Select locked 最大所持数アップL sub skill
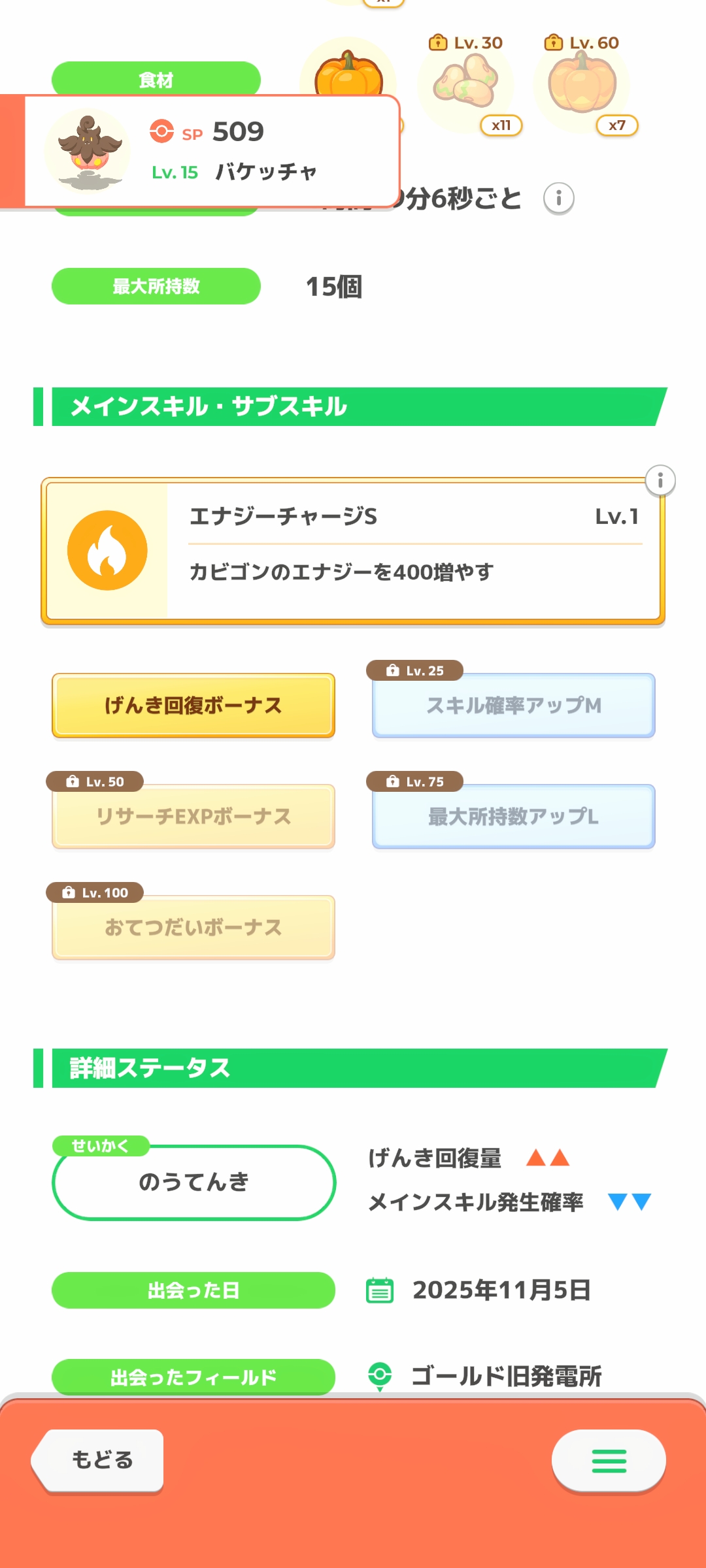This screenshot has height=1568, width=706. 513,817
